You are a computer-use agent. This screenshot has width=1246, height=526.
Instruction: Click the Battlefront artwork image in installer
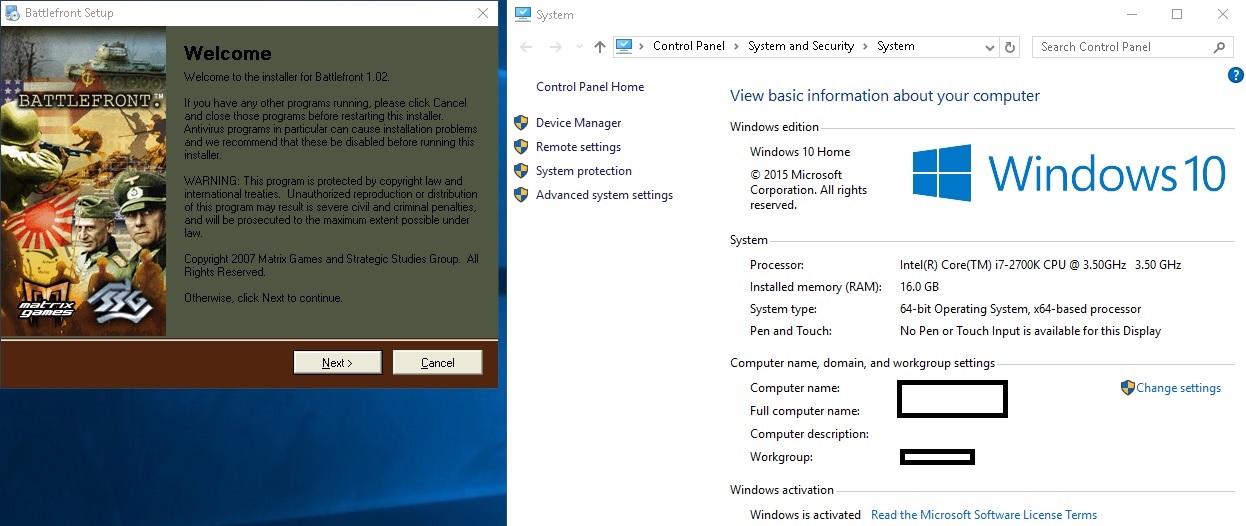[x=84, y=180]
